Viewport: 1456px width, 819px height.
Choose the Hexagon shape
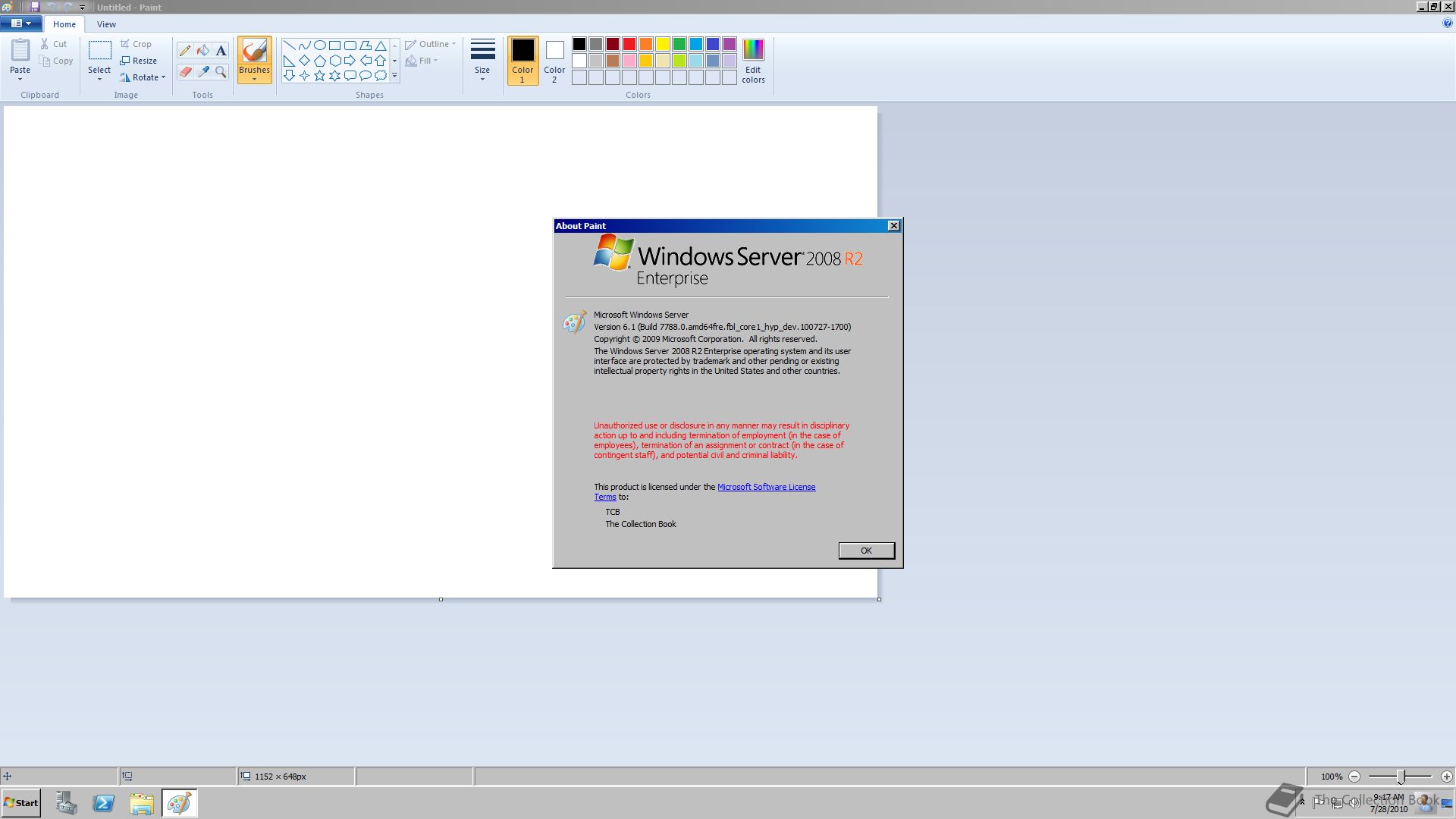point(335,61)
